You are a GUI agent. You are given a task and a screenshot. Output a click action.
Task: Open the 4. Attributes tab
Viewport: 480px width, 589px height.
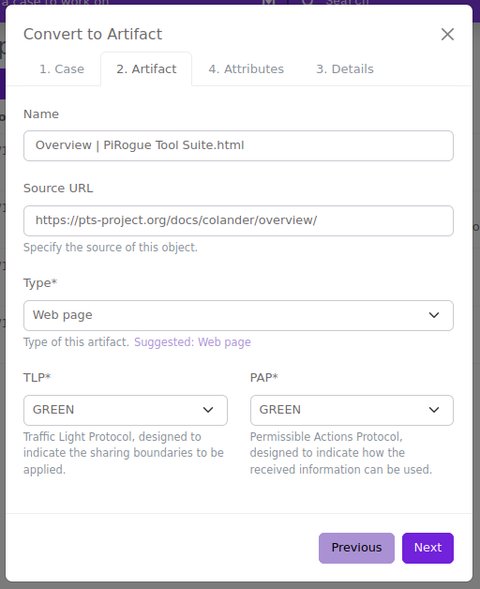click(x=246, y=69)
